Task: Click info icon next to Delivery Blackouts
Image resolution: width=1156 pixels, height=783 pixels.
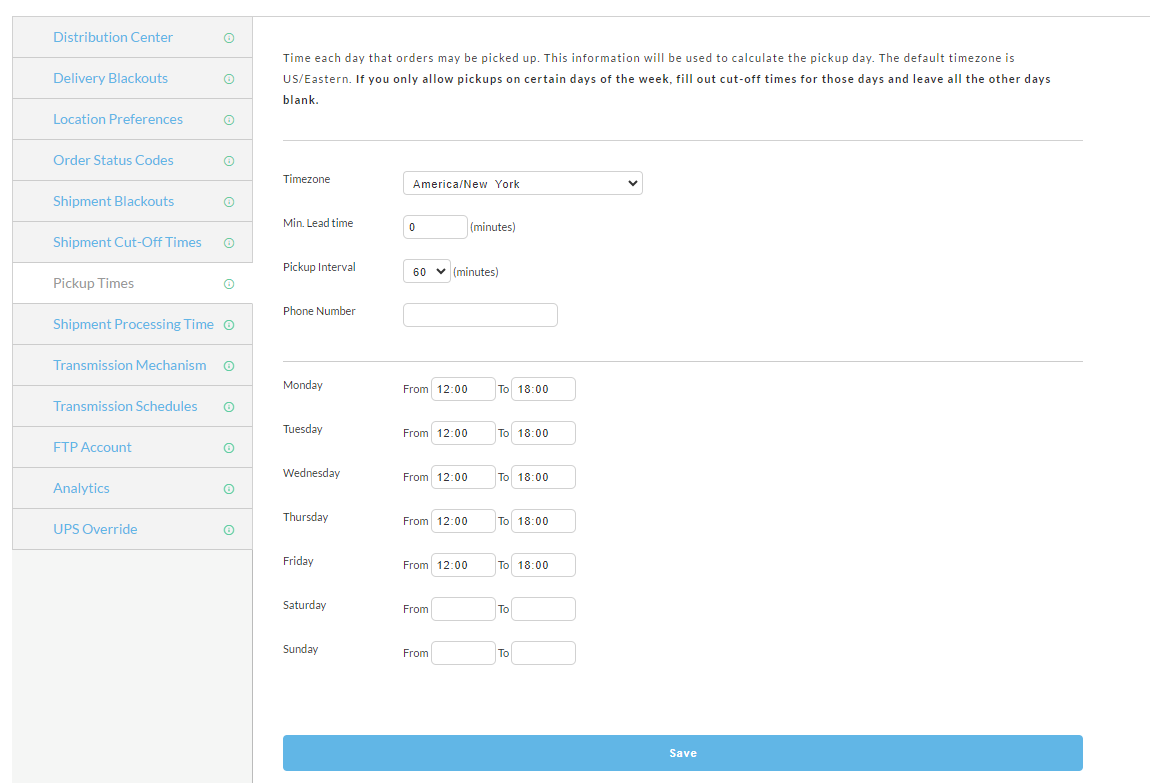Action: pos(229,79)
